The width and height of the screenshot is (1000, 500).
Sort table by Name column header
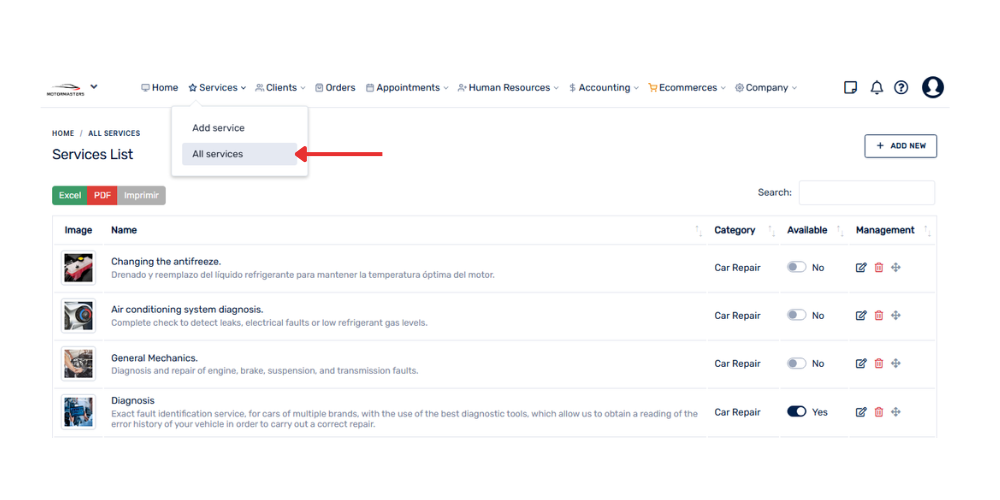[124, 230]
